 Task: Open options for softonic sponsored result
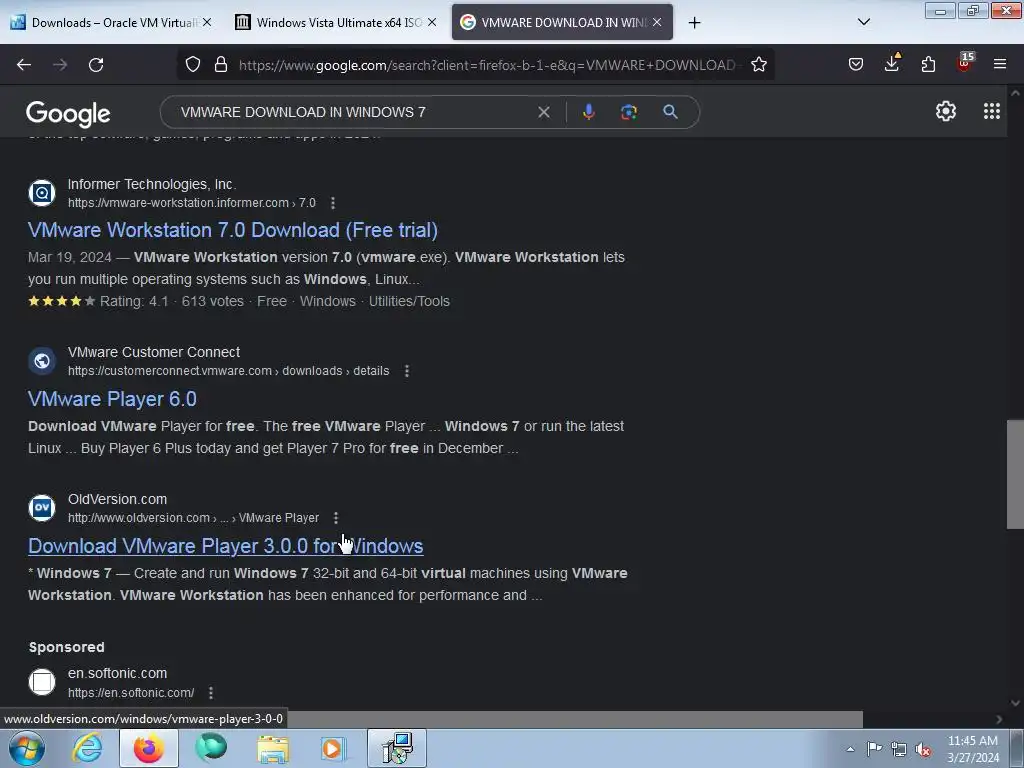pyautogui.click(x=210, y=692)
